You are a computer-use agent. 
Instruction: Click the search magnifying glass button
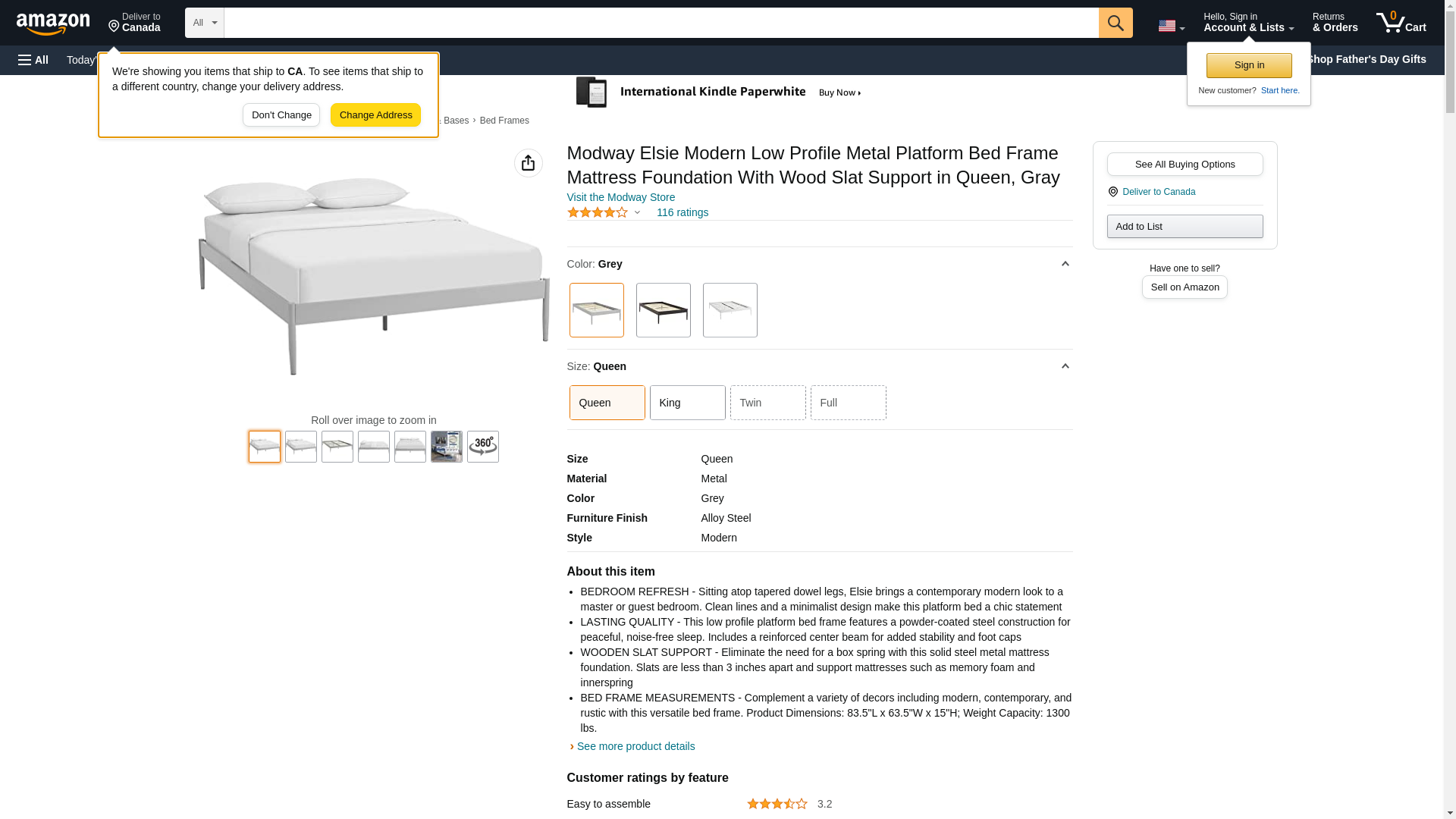coord(1115,23)
